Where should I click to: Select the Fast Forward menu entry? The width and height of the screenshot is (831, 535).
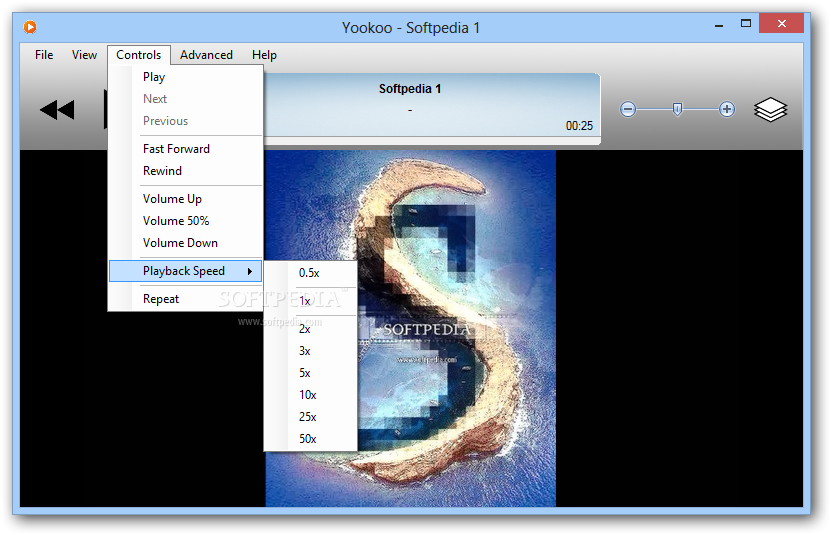coord(185,149)
